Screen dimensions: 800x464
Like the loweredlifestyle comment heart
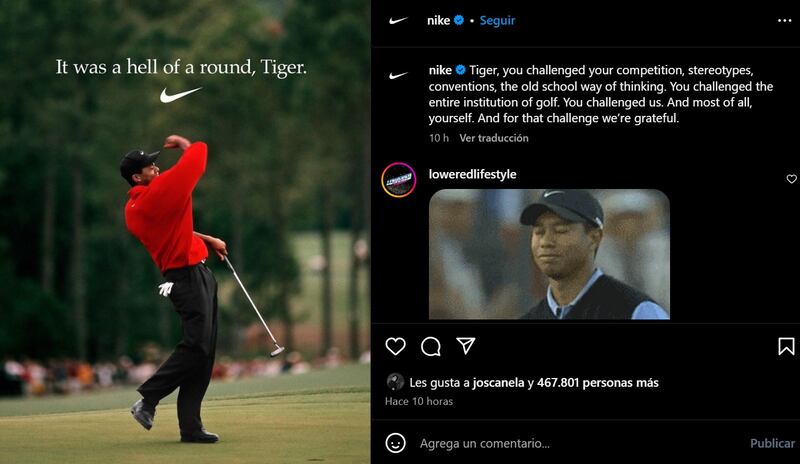pyautogui.click(x=791, y=179)
